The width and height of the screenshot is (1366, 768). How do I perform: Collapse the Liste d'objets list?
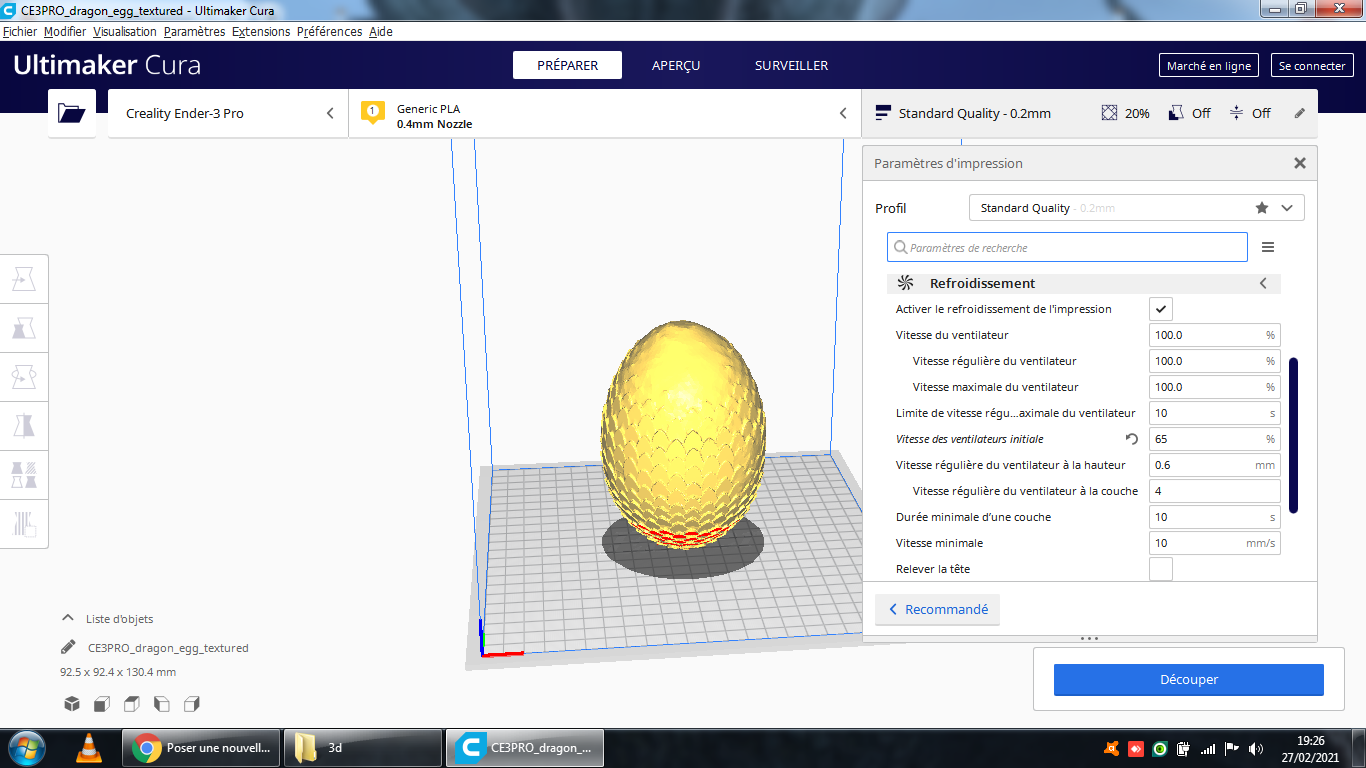click(x=68, y=619)
